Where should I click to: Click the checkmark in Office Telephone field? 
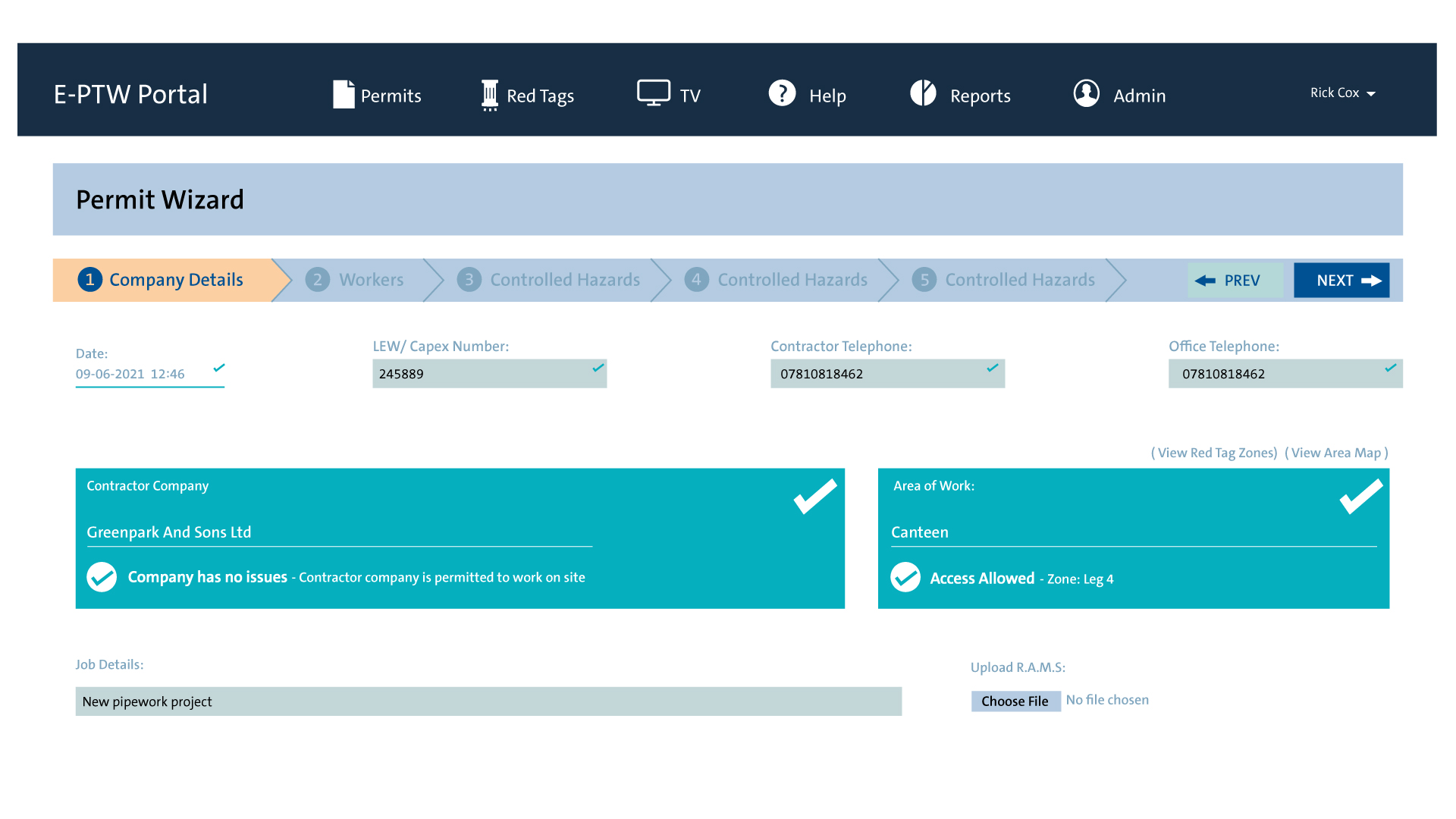(1391, 368)
